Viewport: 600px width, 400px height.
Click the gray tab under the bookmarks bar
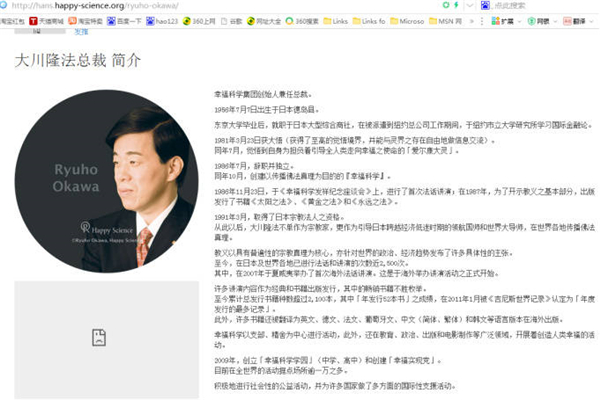pyautogui.click(x=40, y=31)
